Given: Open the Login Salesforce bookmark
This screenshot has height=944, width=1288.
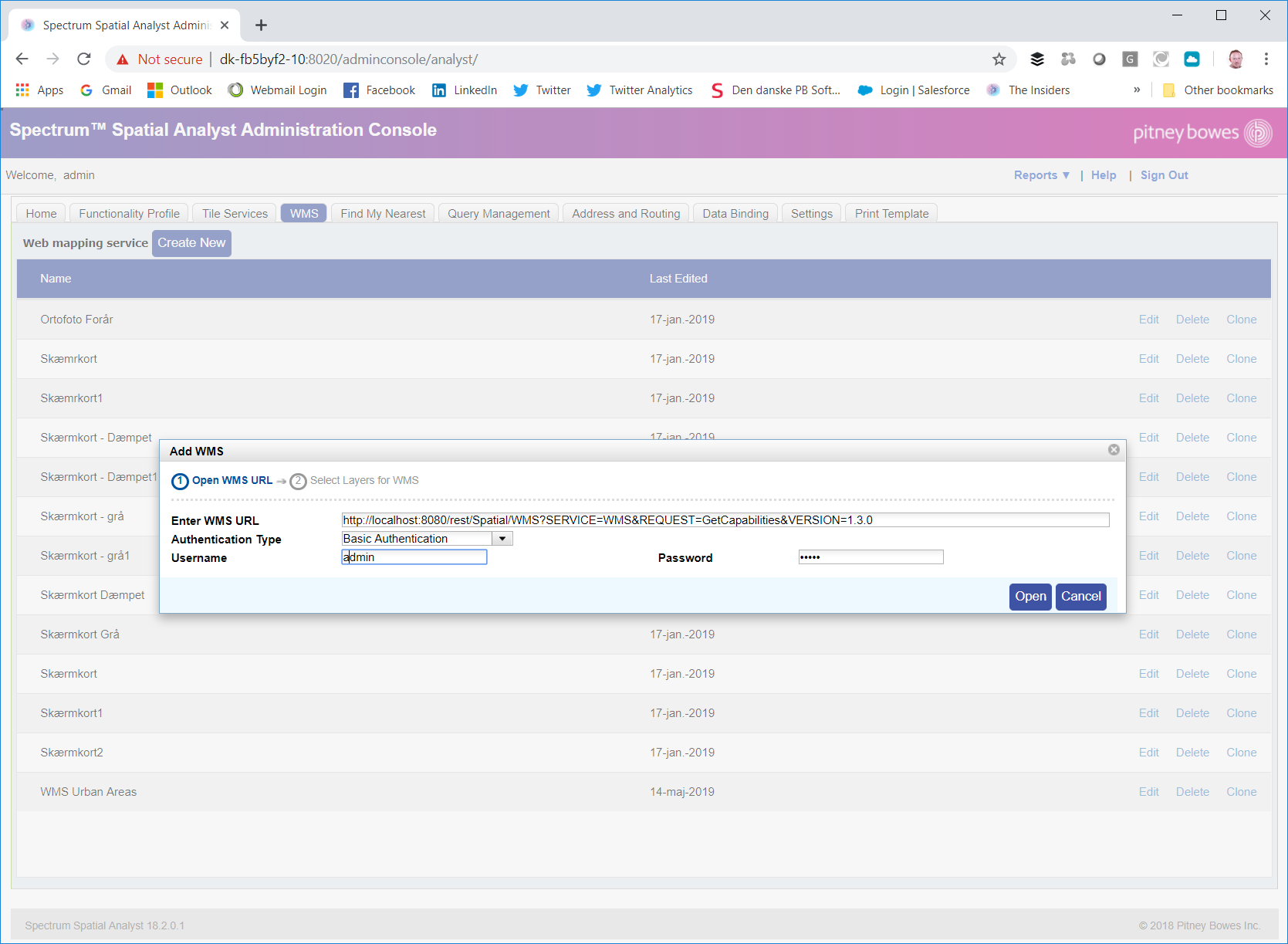Looking at the screenshot, I should click(914, 90).
